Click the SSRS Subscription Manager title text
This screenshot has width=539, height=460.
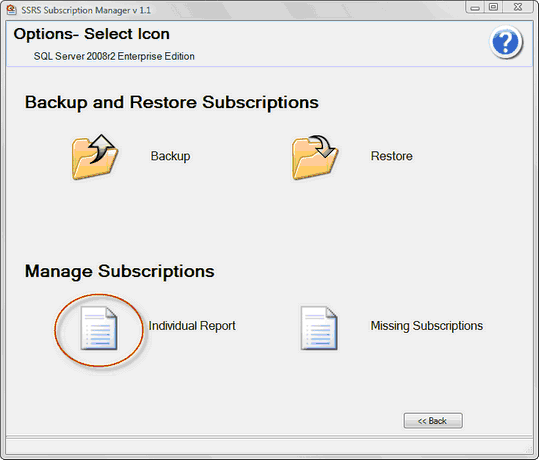coord(86,10)
